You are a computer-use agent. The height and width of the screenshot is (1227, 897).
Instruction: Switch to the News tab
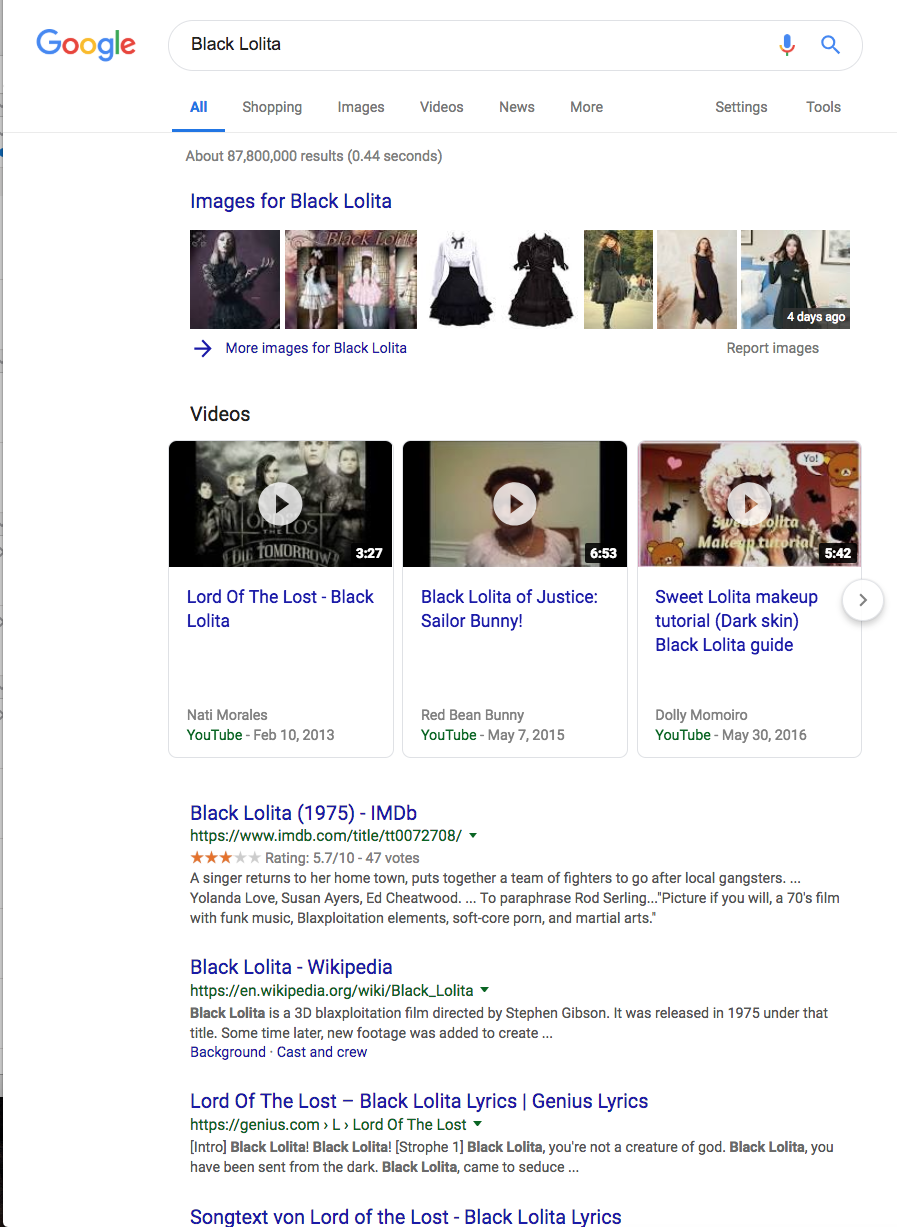[x=517, y=107]
